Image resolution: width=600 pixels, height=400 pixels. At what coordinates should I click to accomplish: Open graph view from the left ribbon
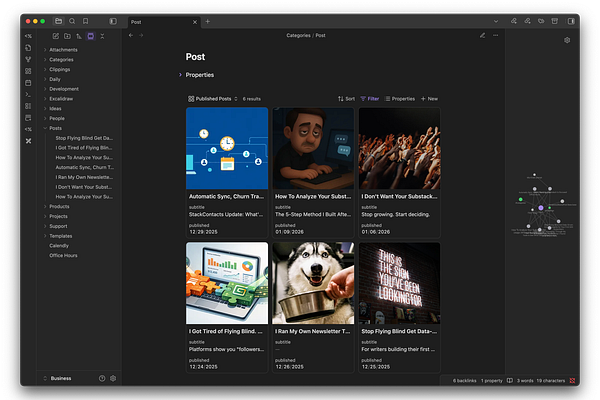28,59
